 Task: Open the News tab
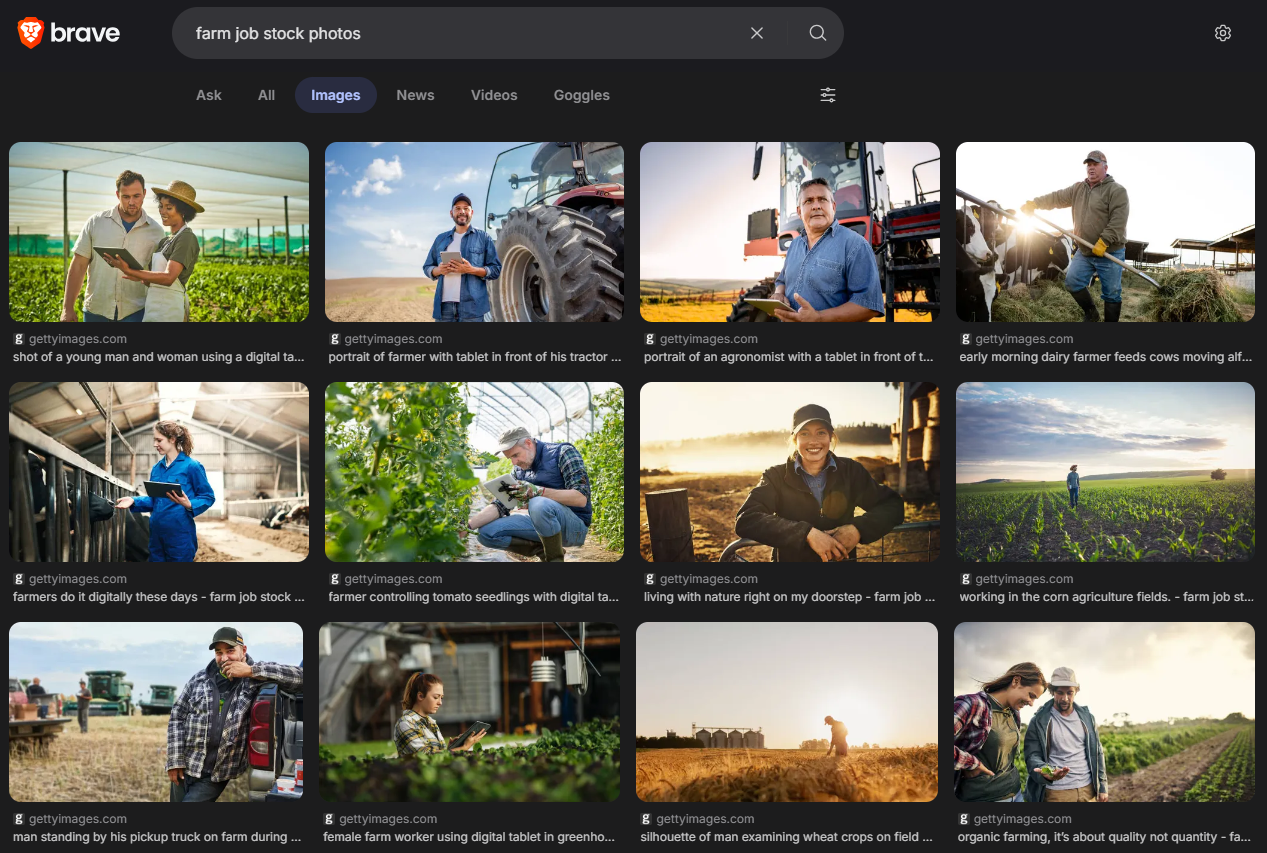[x=415, y=95]
